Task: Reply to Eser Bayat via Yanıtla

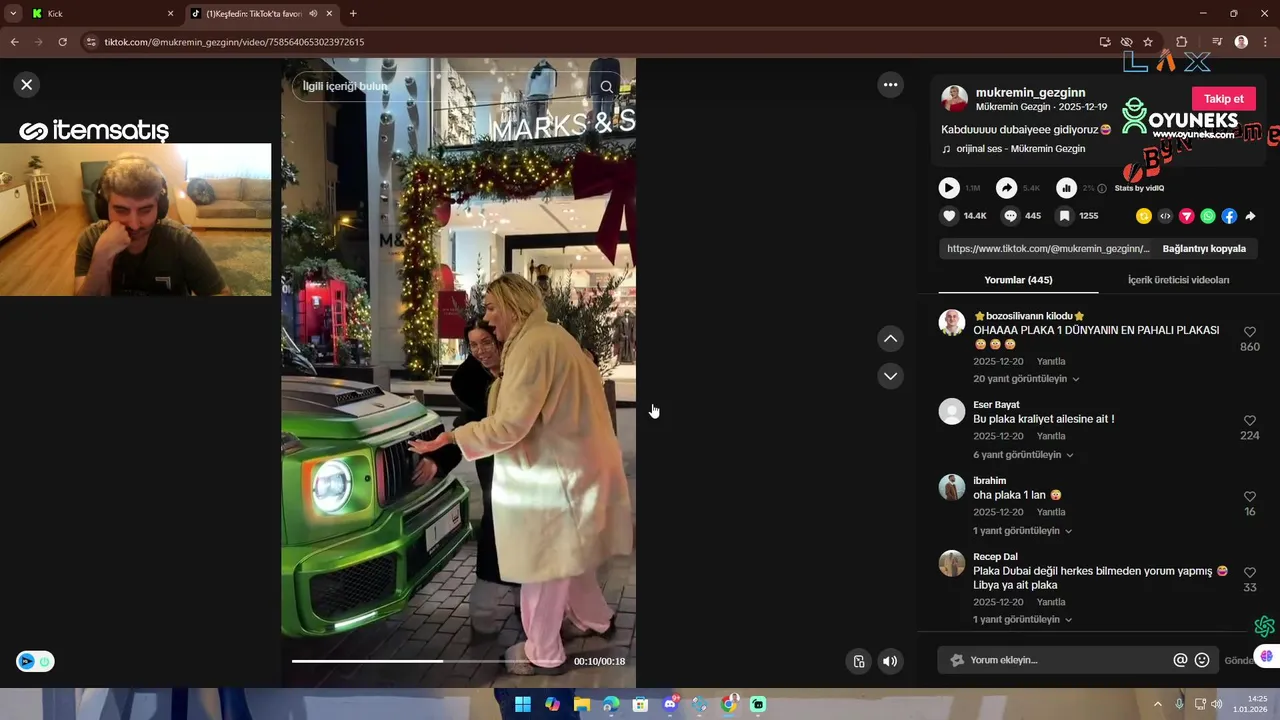Action: 1051,437
